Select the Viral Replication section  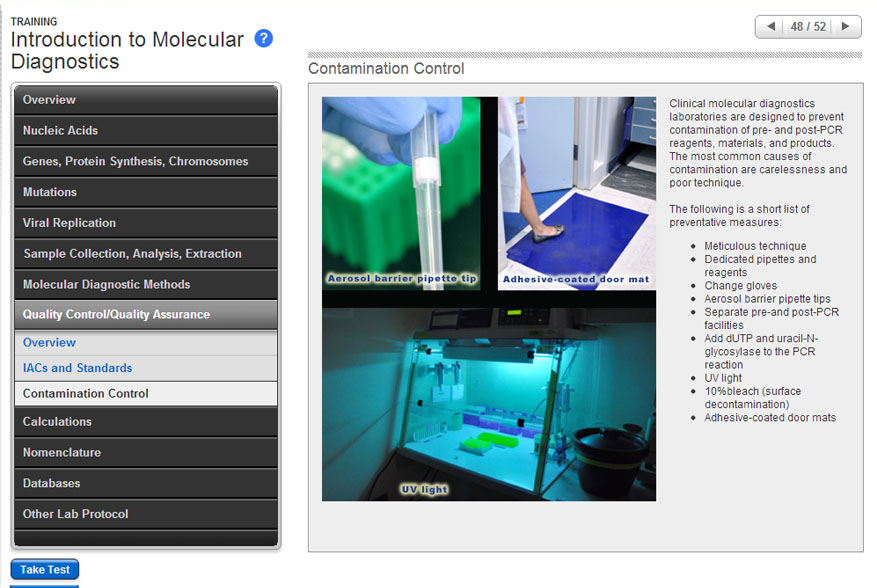(145, 223)
